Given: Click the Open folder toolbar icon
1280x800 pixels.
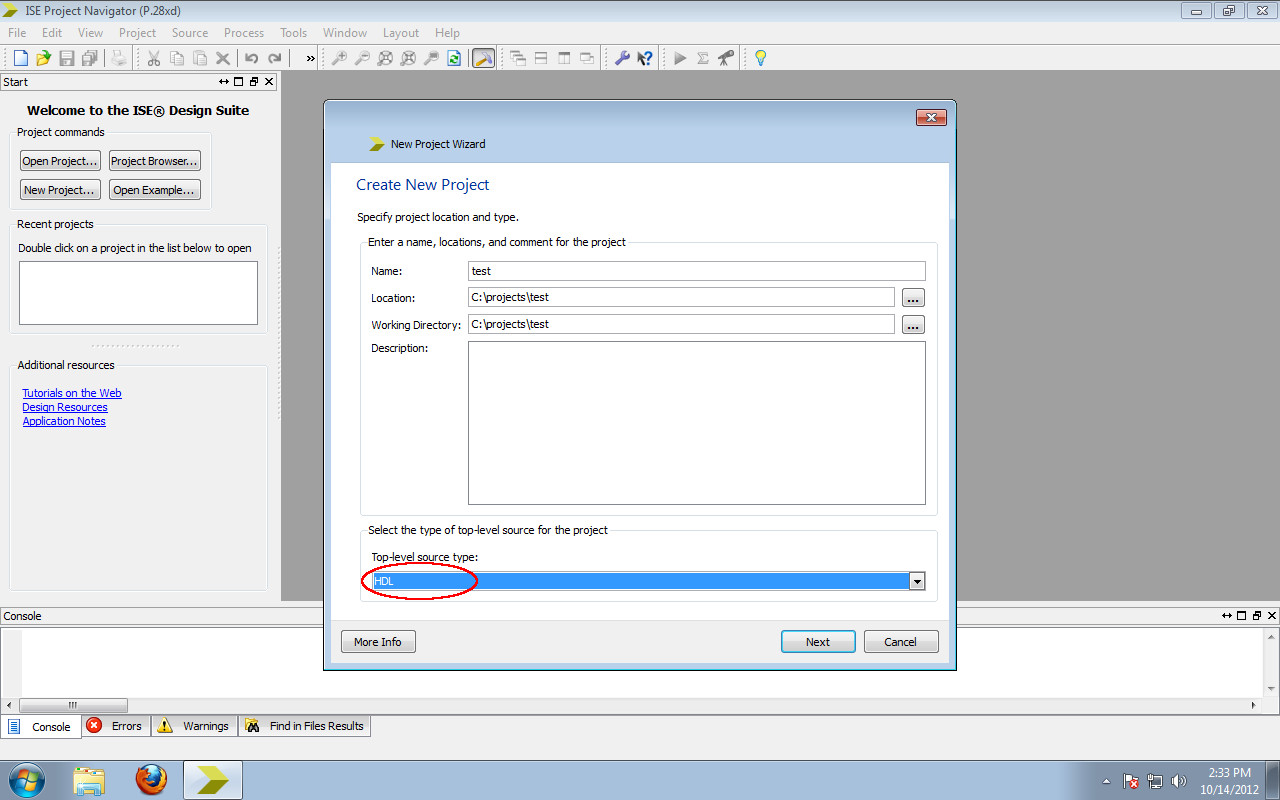Looking at the screenshot, I should [43, 58].
